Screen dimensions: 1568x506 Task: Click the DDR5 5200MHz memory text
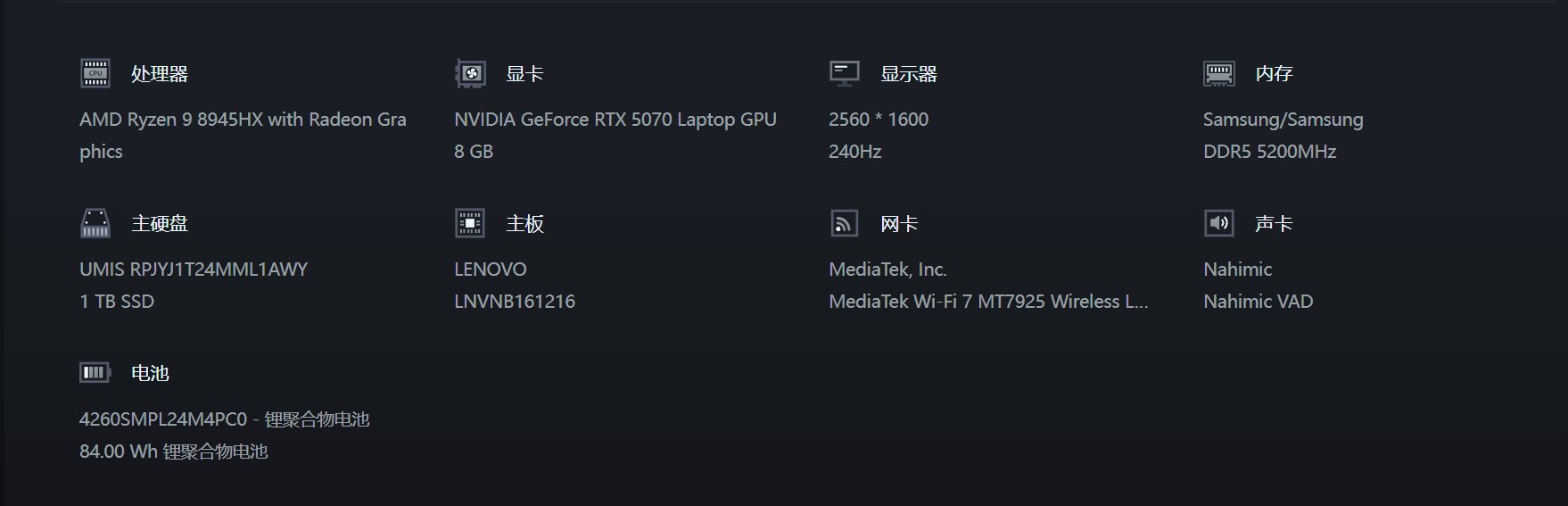1269,152
